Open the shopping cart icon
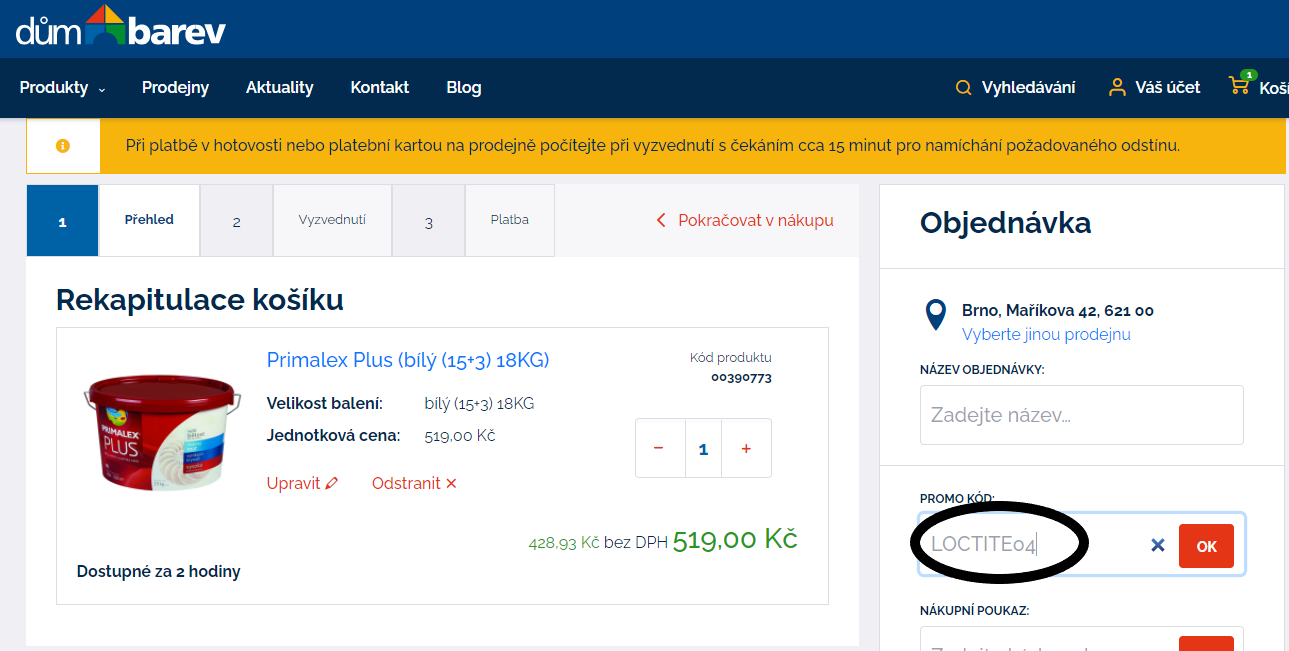 tap(1240, 86)
